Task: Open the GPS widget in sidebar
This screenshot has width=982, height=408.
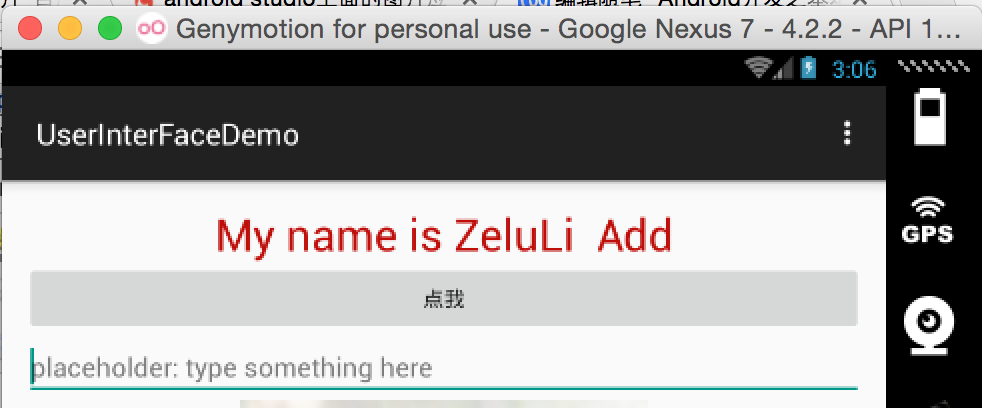Action: [928, 220]
